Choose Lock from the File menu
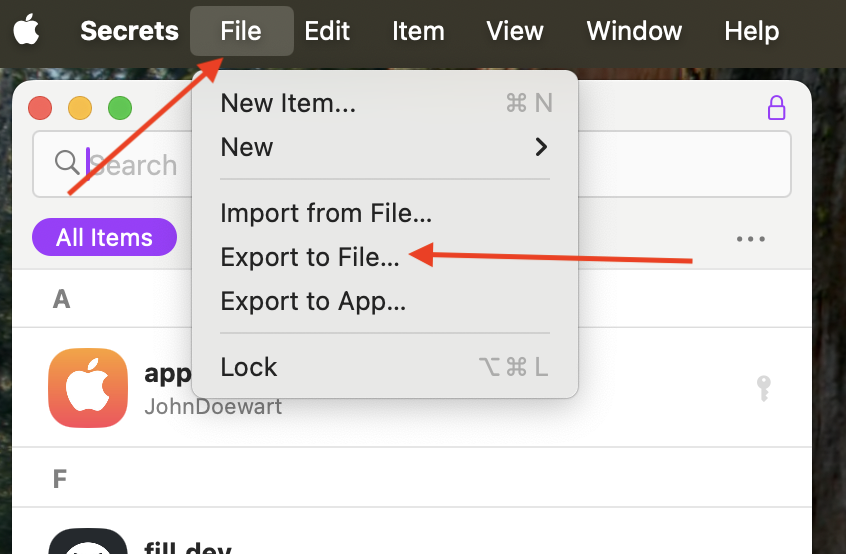 coord(385,367)
